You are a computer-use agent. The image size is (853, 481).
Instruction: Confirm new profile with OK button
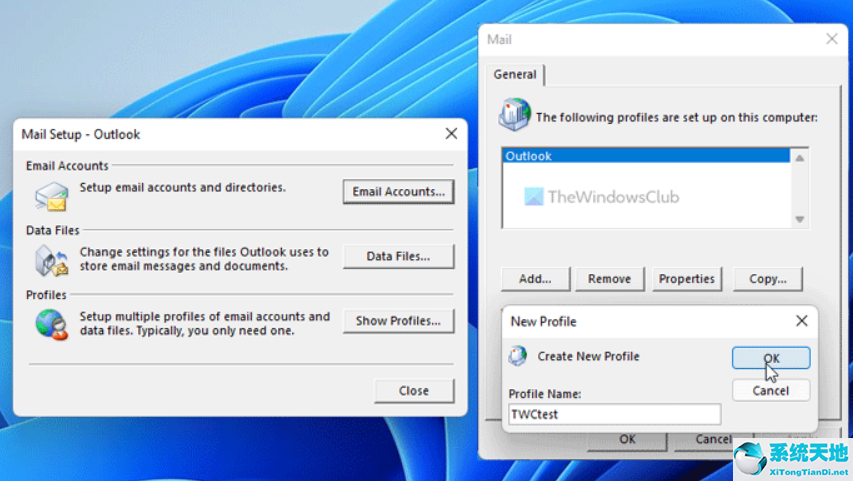point(771,358)
